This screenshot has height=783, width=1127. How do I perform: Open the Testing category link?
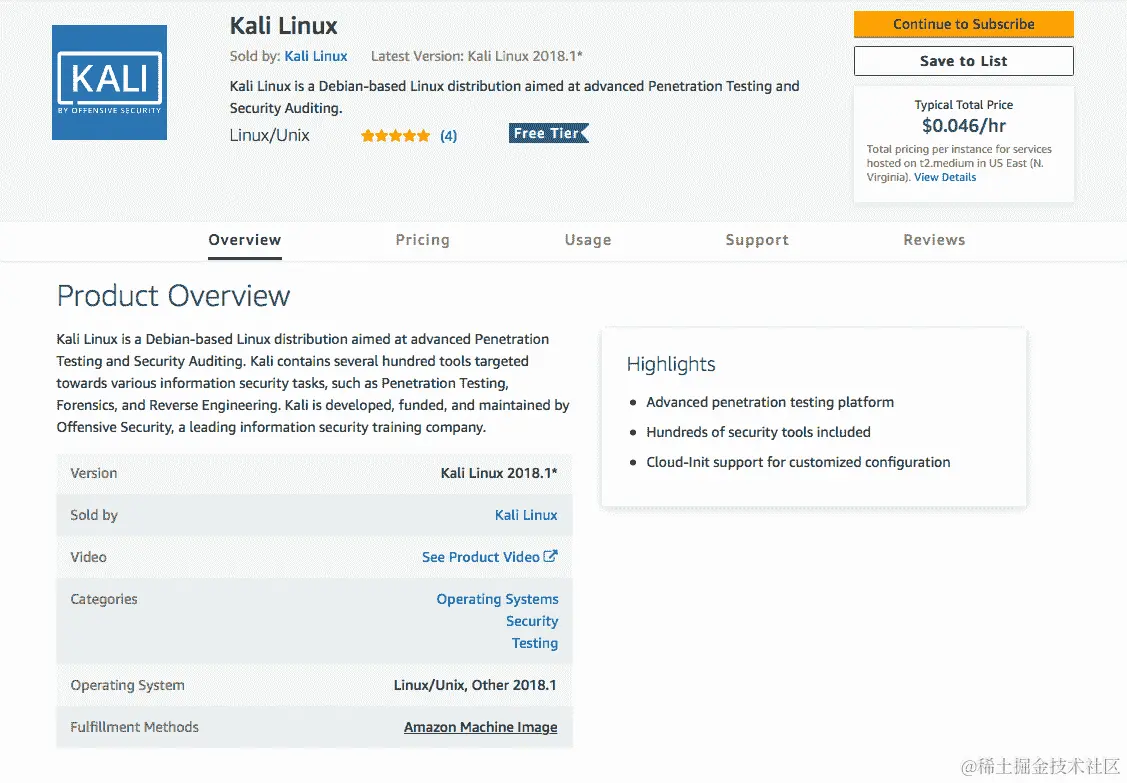coord(534,643)
